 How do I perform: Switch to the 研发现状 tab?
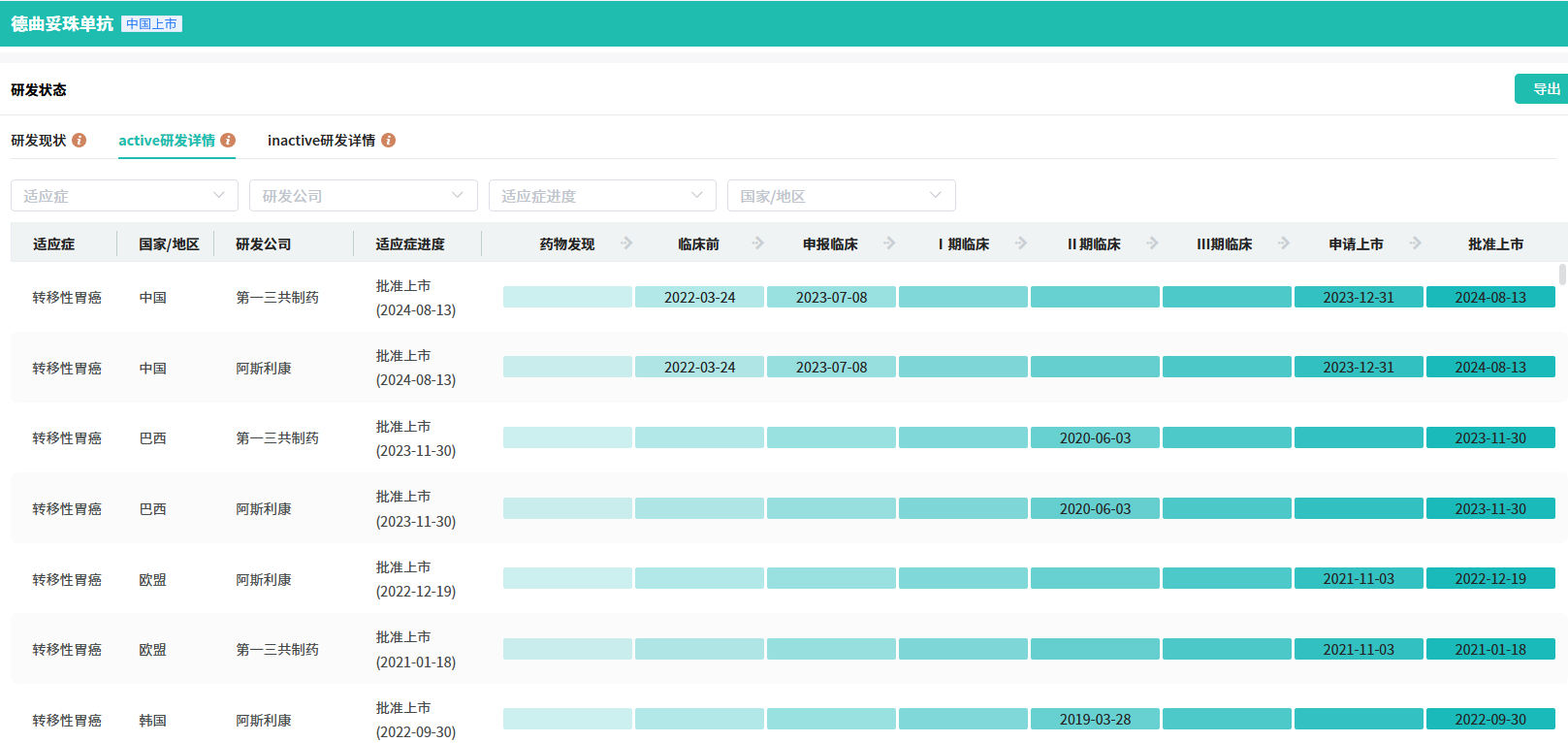point(39,141)
